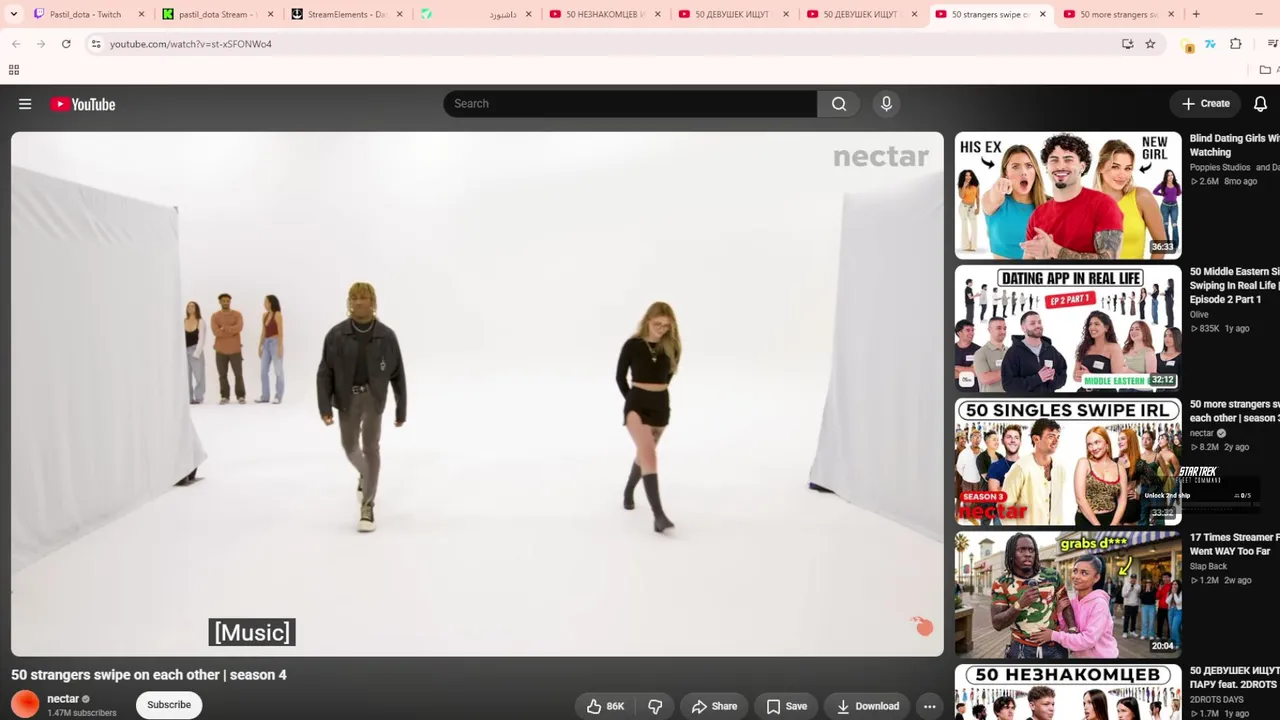Open the Chrome apps grid shortcut
Image resolution: width=1280 pixels, height=720 pixels.
click(x=14, y=70)
